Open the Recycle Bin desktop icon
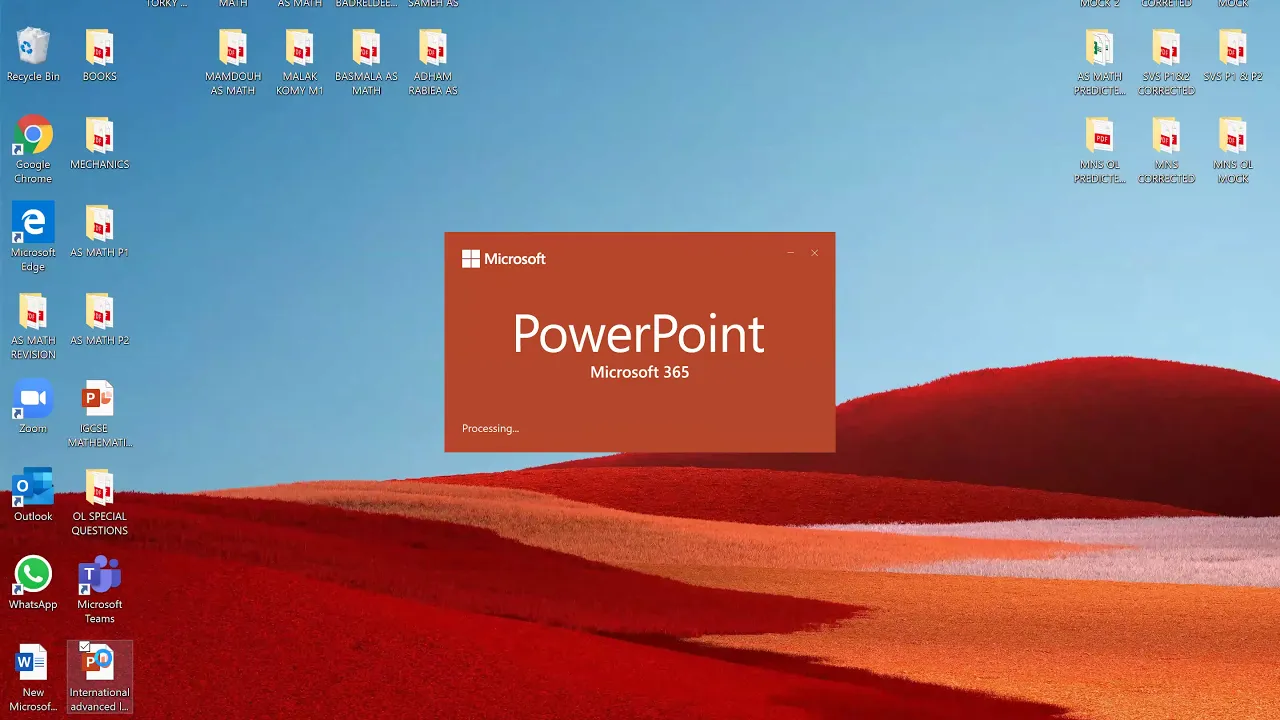 (x=33, y=56)
